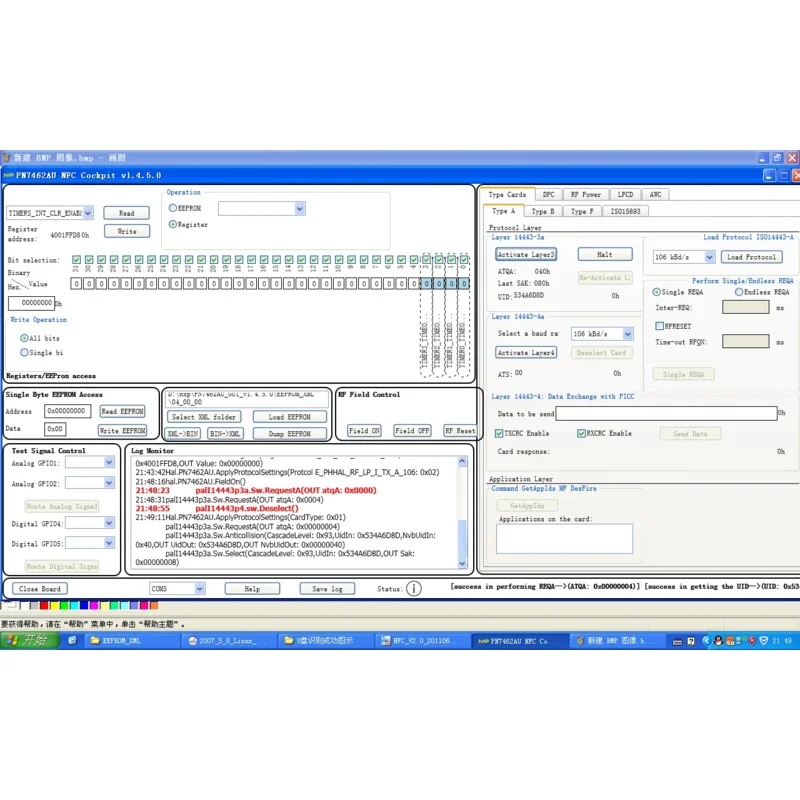The height and width of the screenshot is (800, 800).
Task: Click the register Read button
Action: tap(127, 213)
